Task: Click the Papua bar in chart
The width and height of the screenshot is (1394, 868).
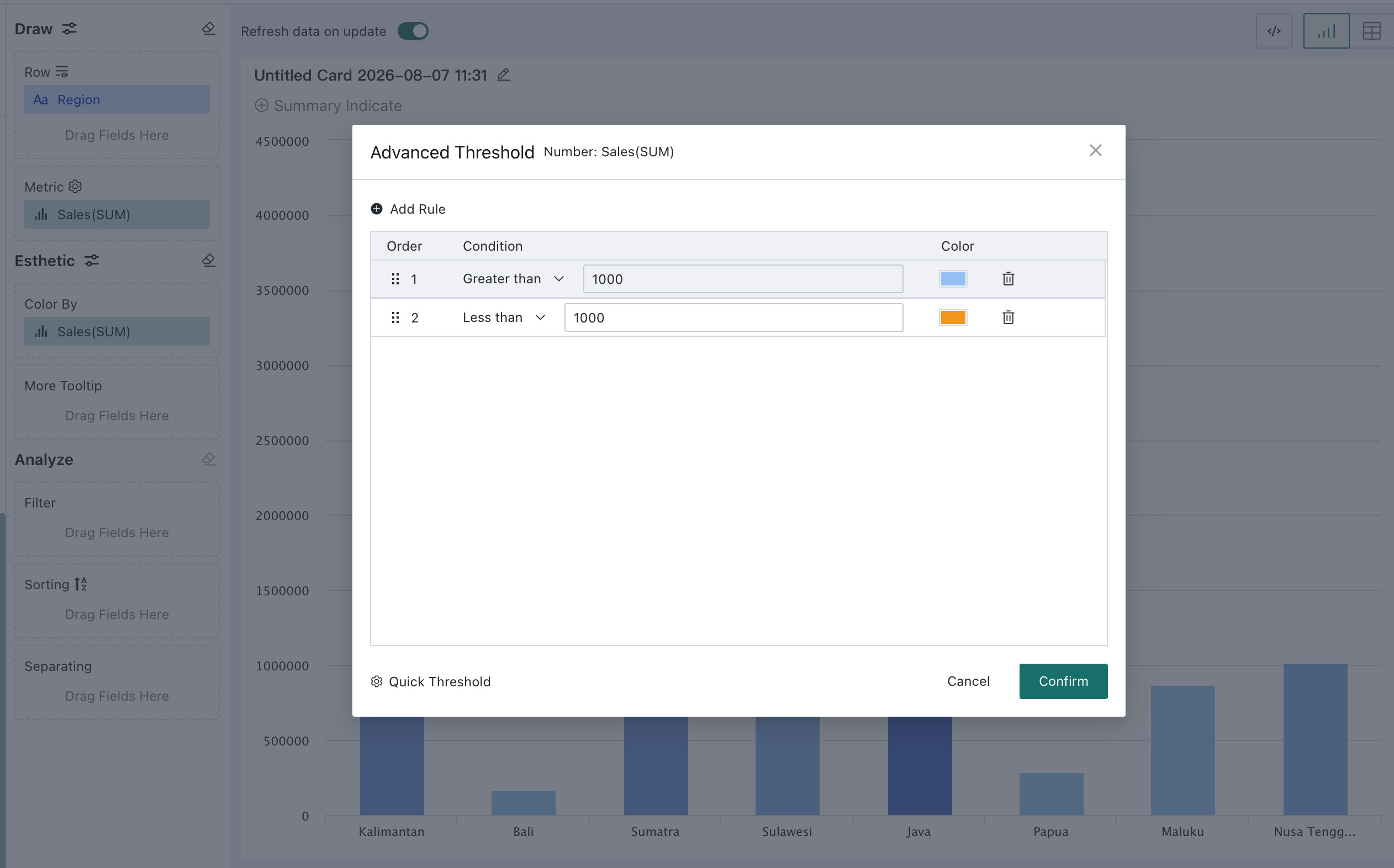Action: (1051, 794)
